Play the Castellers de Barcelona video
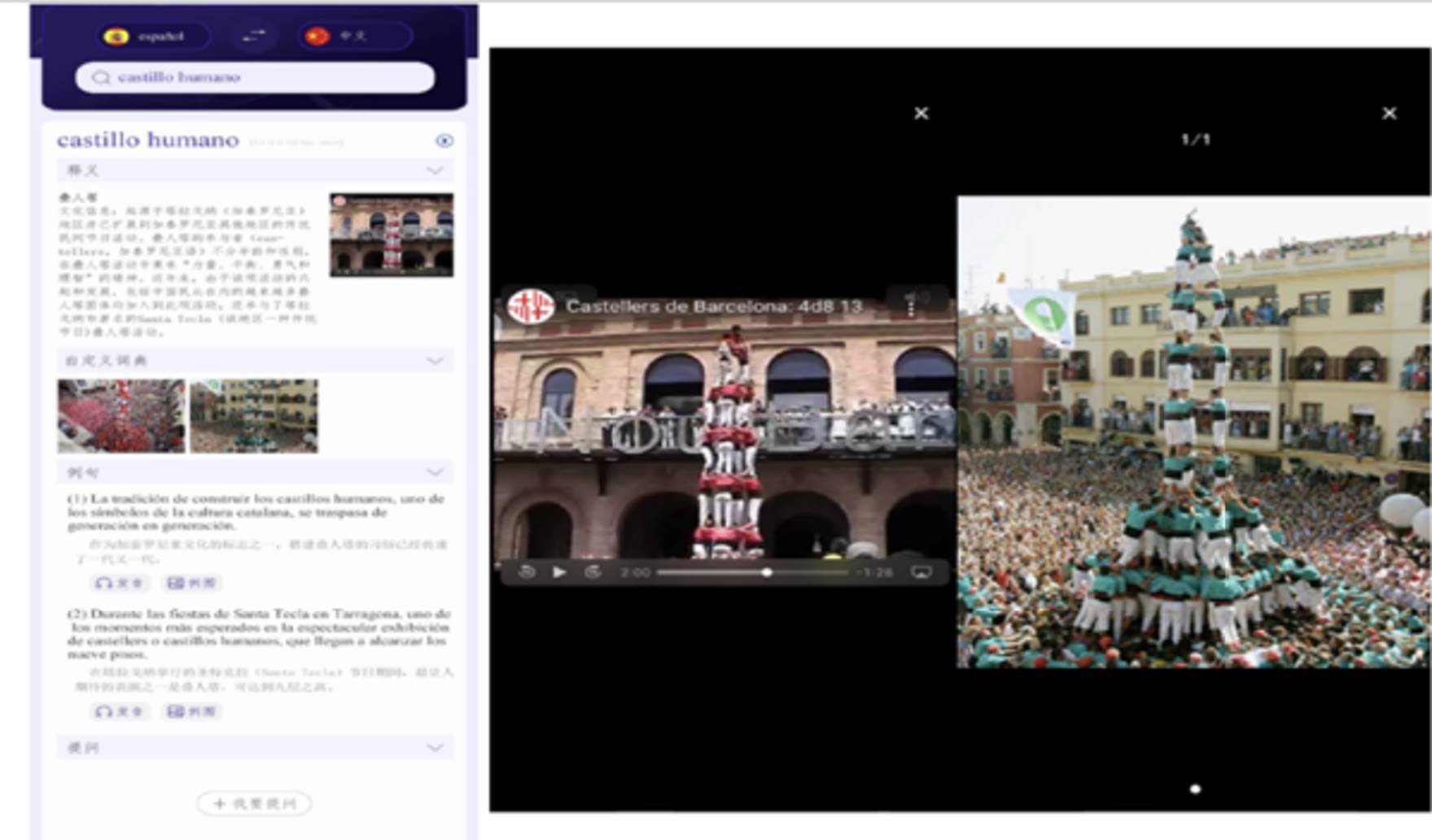Viewport: 1432px width, 840px height. pyautogui.click(x=559, y=572)
